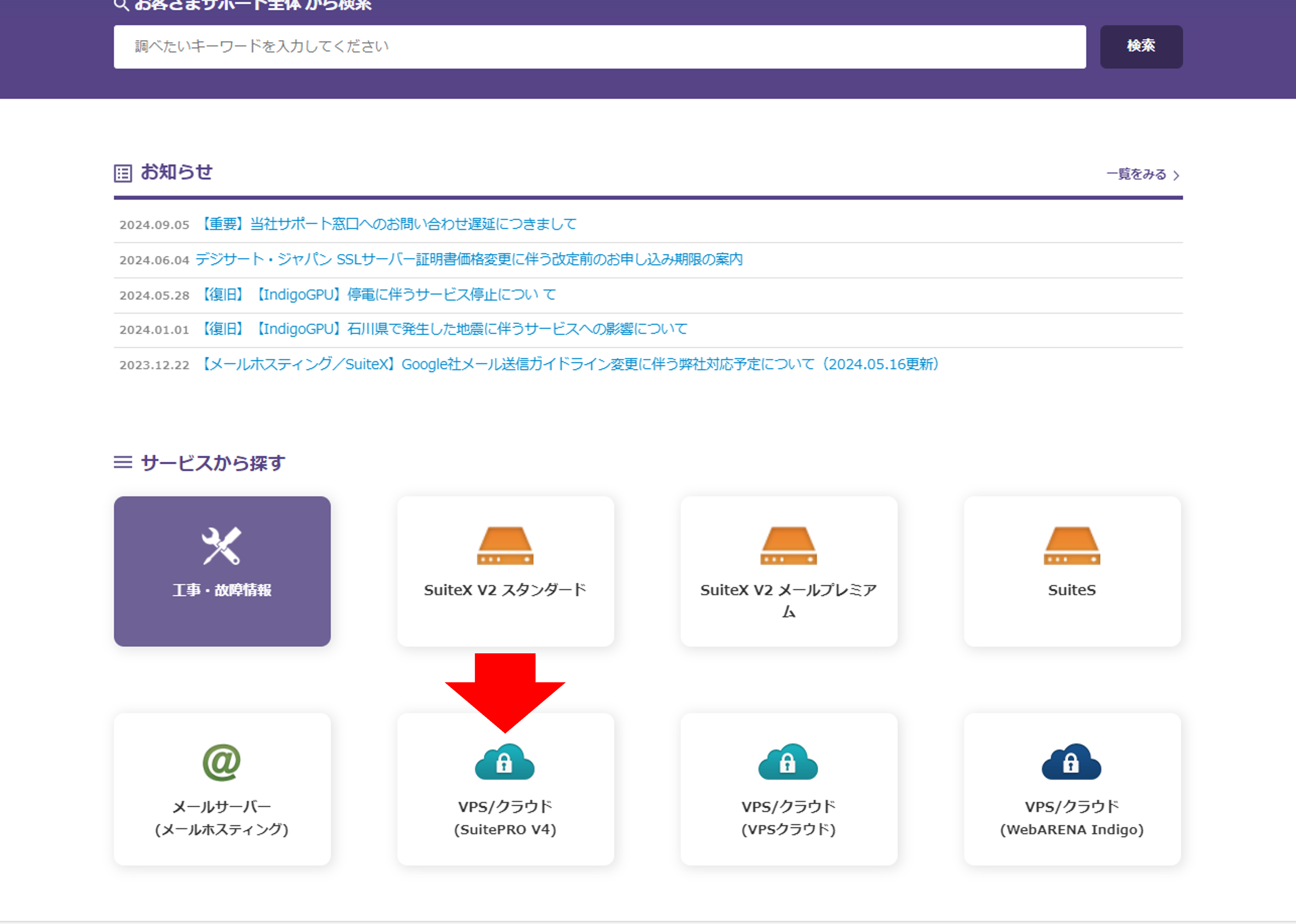
Task: Click the wrench icon in 工事・故障情報 card
Action: (x=221, y=546)
